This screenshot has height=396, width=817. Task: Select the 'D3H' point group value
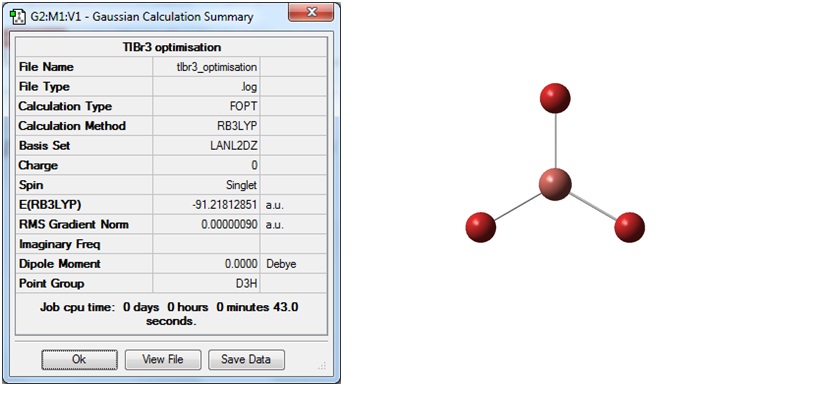(246, 284)
